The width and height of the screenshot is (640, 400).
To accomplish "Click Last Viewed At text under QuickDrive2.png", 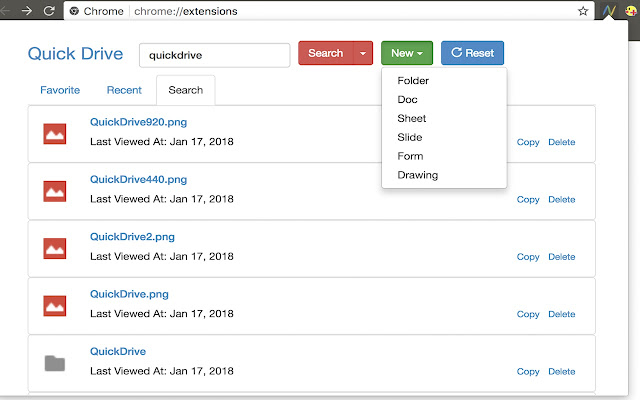I will coord(162,256).
